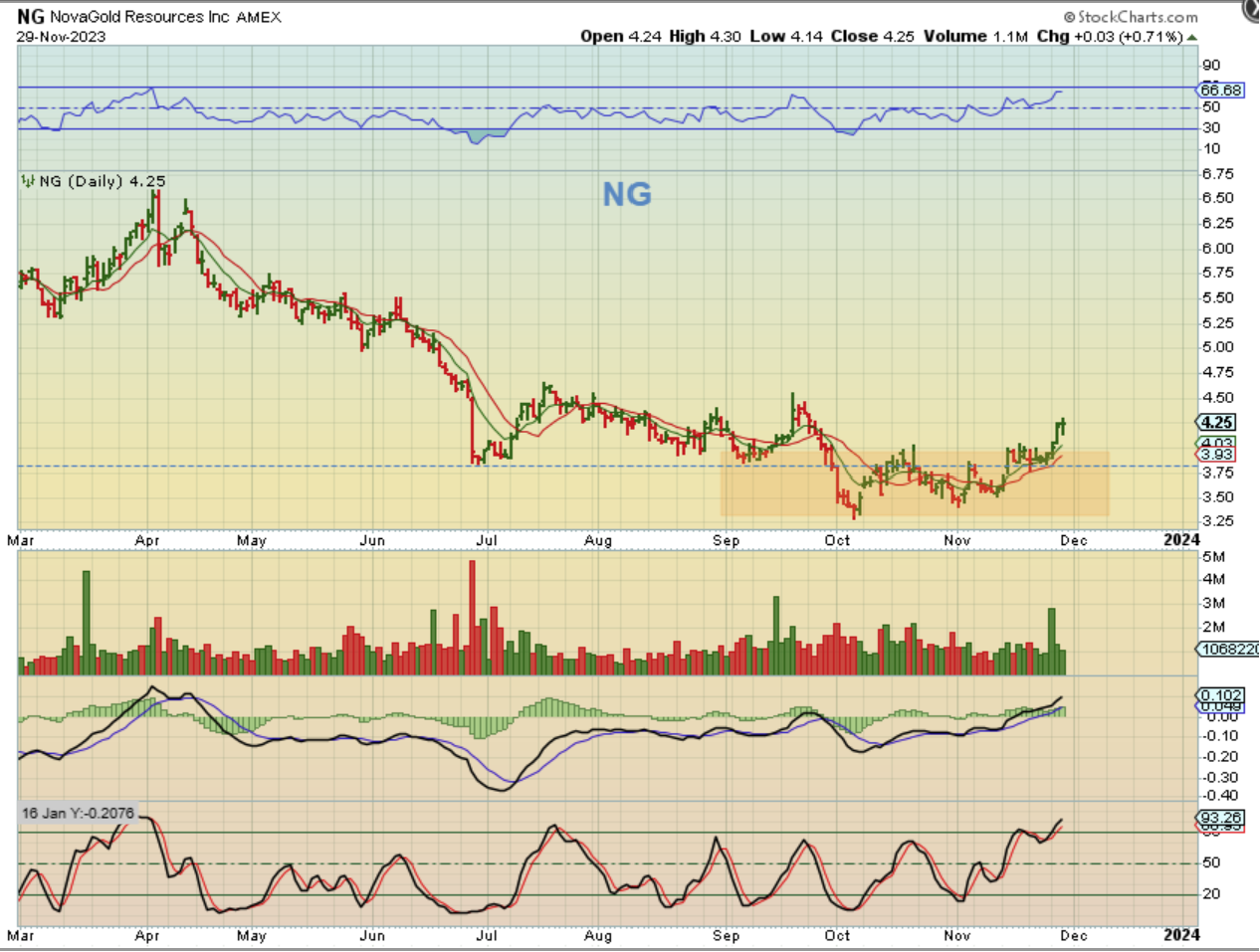This screenshot has width=1260, height=952.
Task: Click Aug on the bottom date axis
Action: click(x=598, y=936)
